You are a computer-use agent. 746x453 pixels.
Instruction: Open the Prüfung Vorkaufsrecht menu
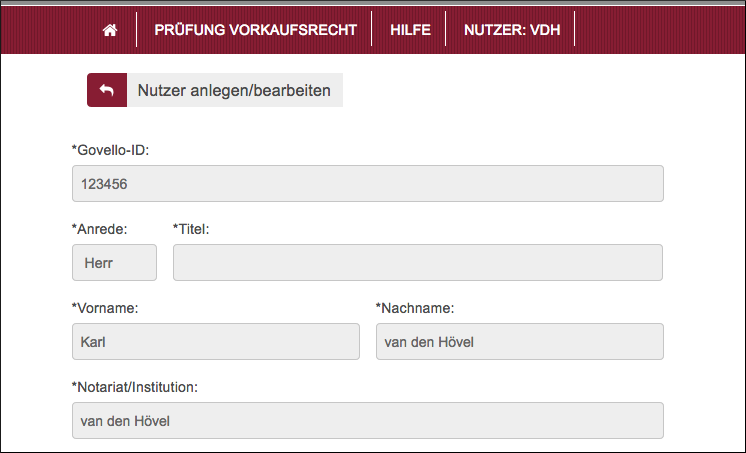pos(255,30)
